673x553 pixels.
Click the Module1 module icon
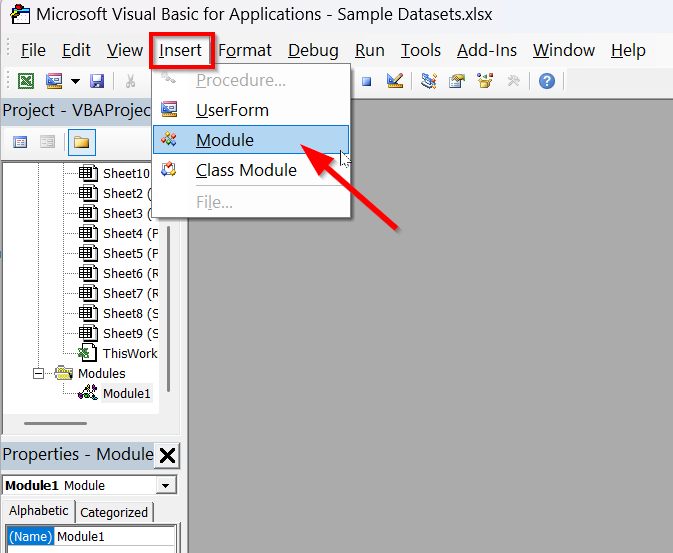[x=88, y=393]
